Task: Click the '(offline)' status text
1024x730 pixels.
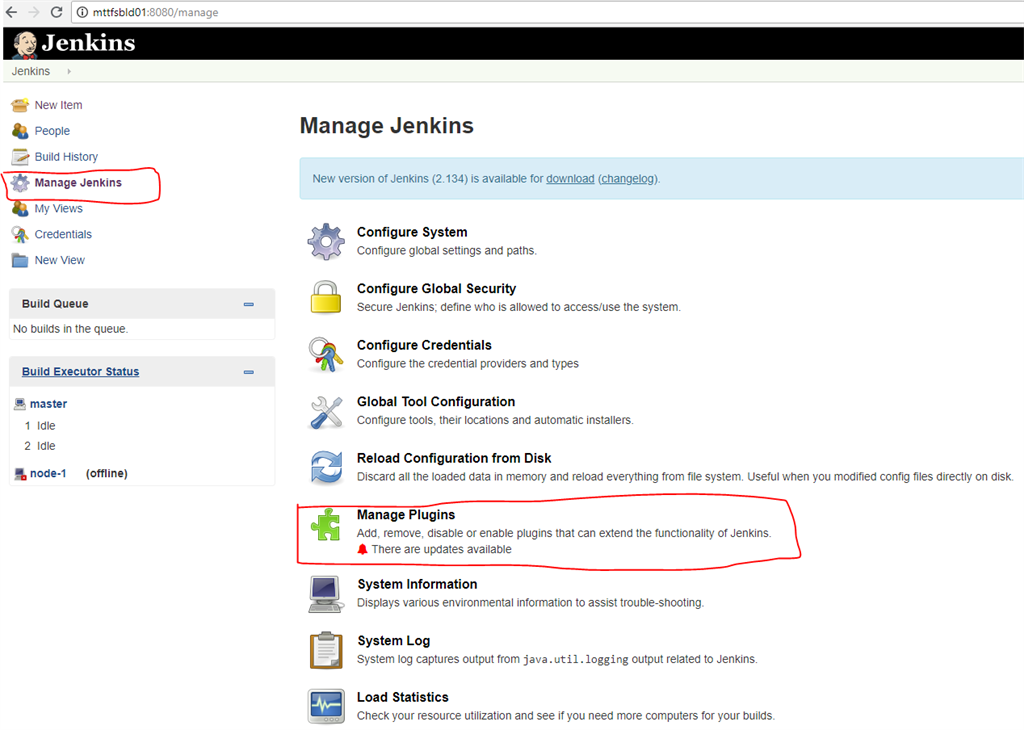Action: [x=106, y=473]
